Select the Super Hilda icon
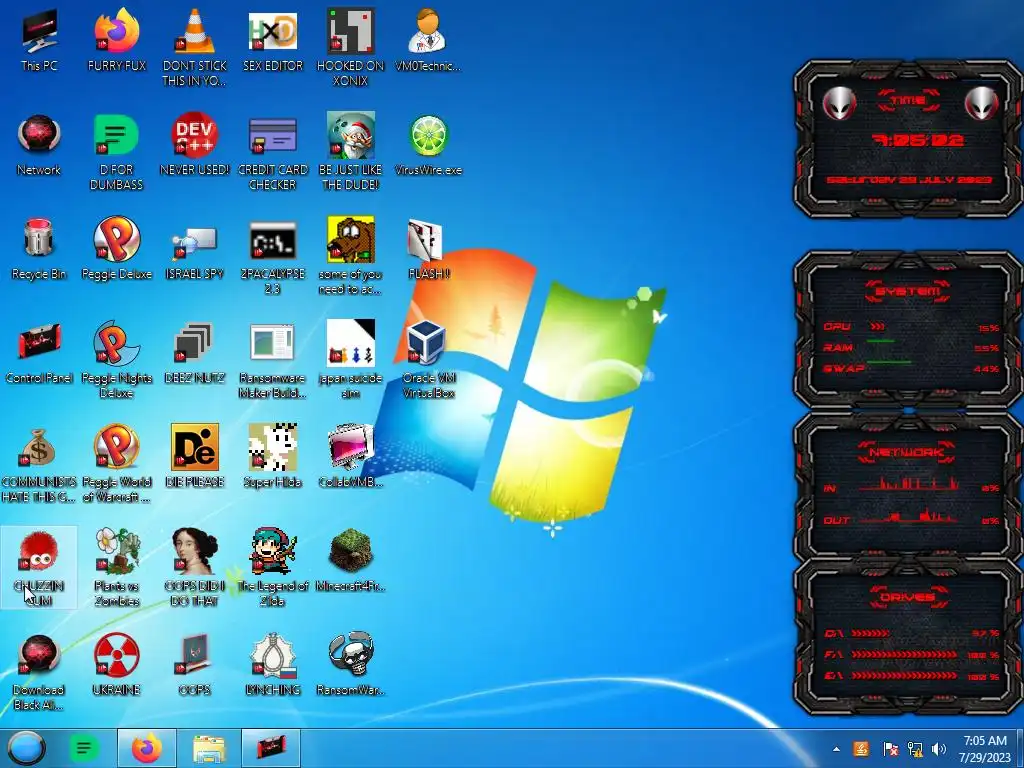 click(272, 447)
